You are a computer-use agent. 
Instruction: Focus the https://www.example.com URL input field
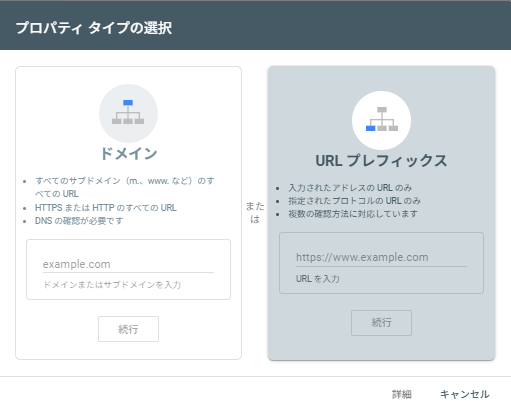(x=381, y=257)
